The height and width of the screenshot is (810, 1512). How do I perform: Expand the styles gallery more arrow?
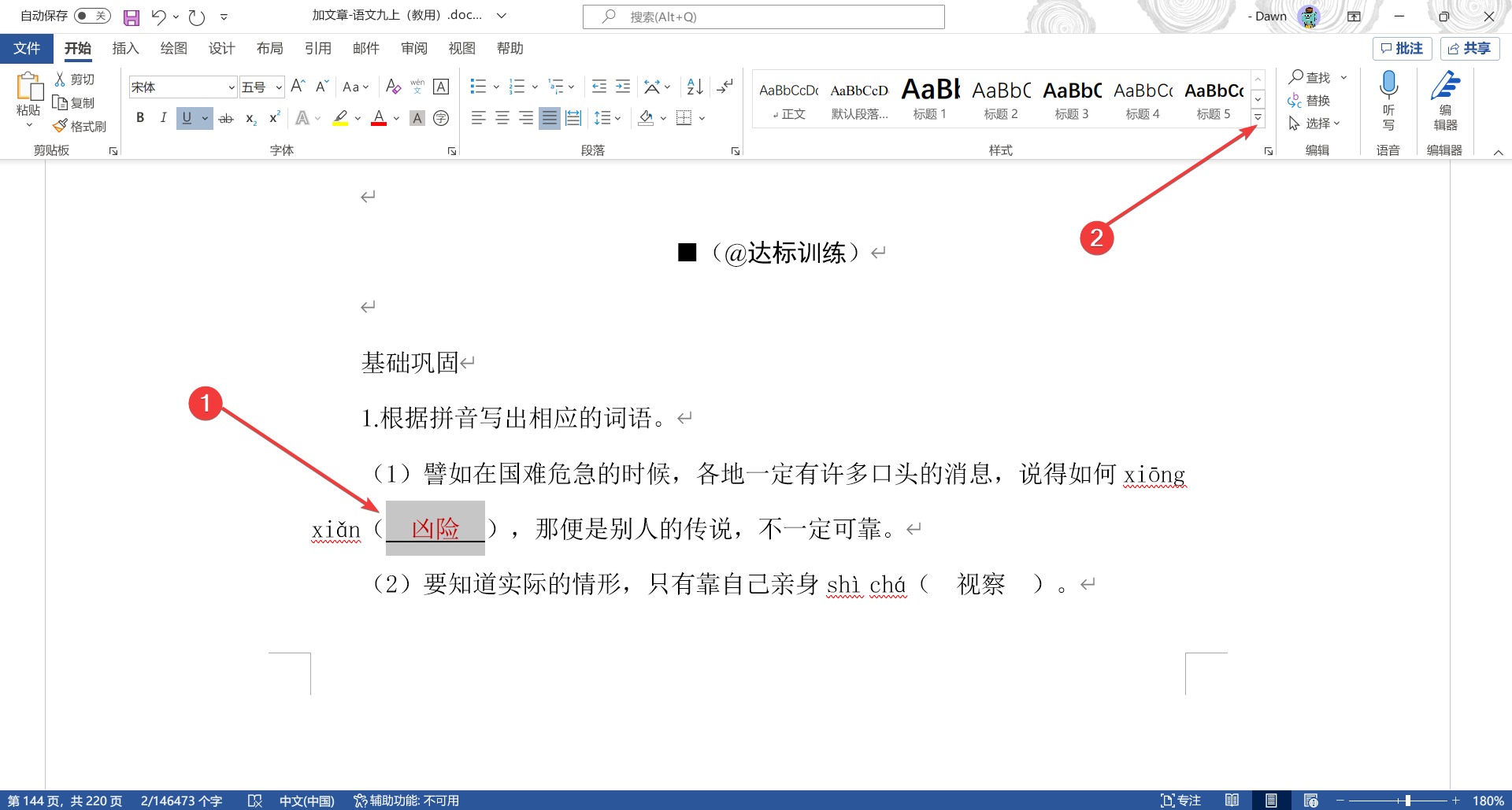point(1258,117)
